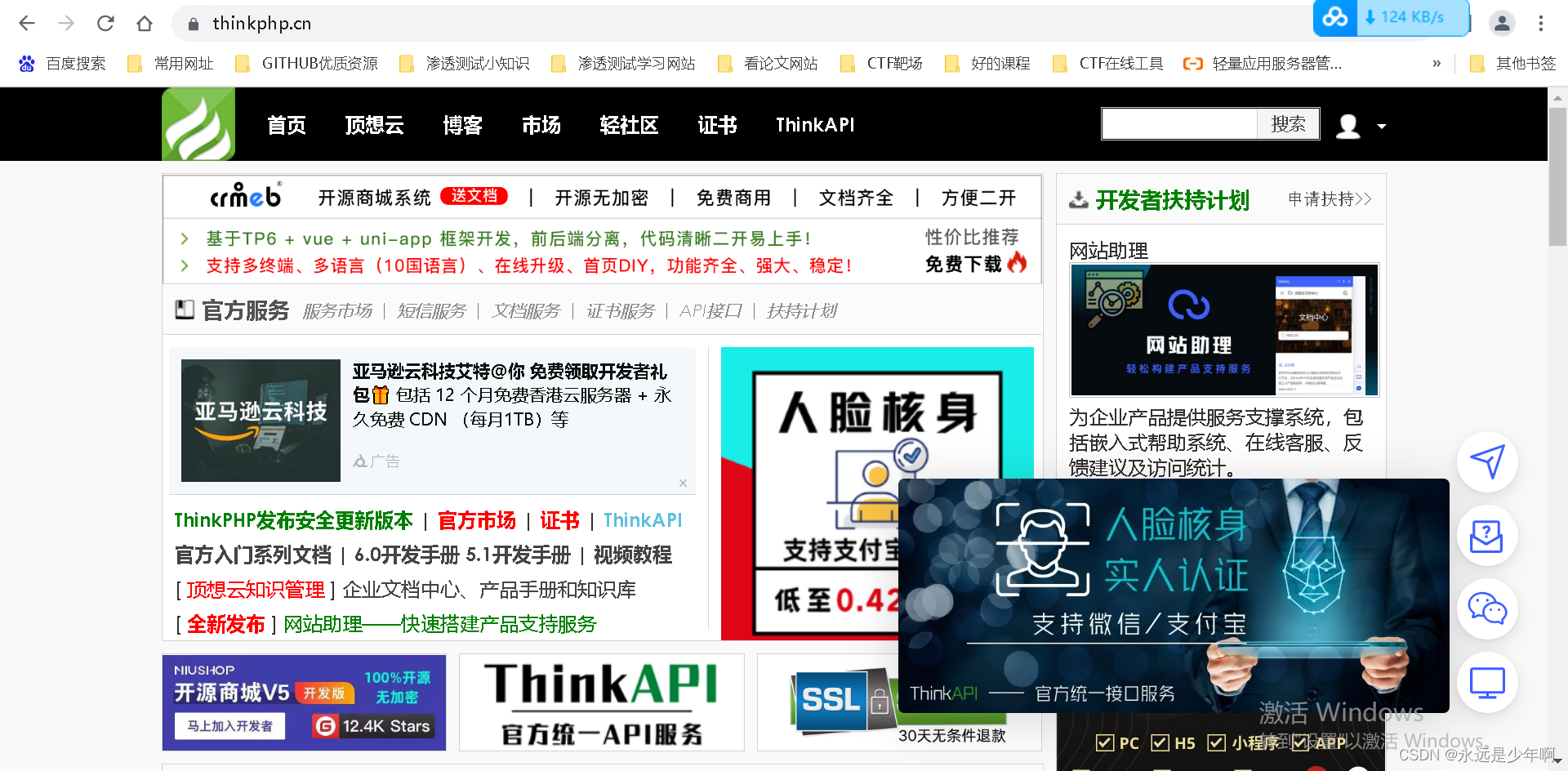Click the browser home icon

[145, 23]
